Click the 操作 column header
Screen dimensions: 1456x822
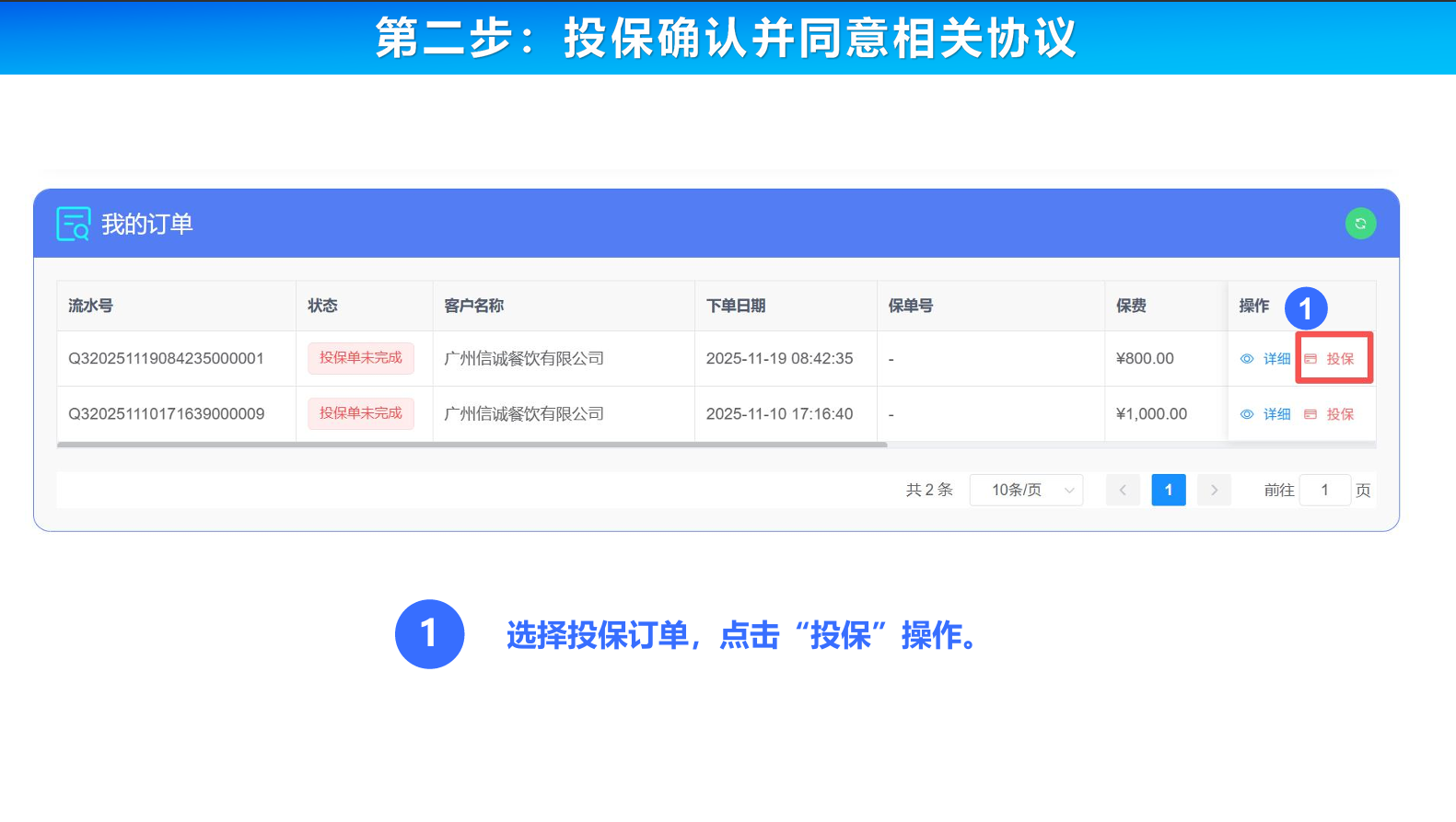click(1254, 306)
